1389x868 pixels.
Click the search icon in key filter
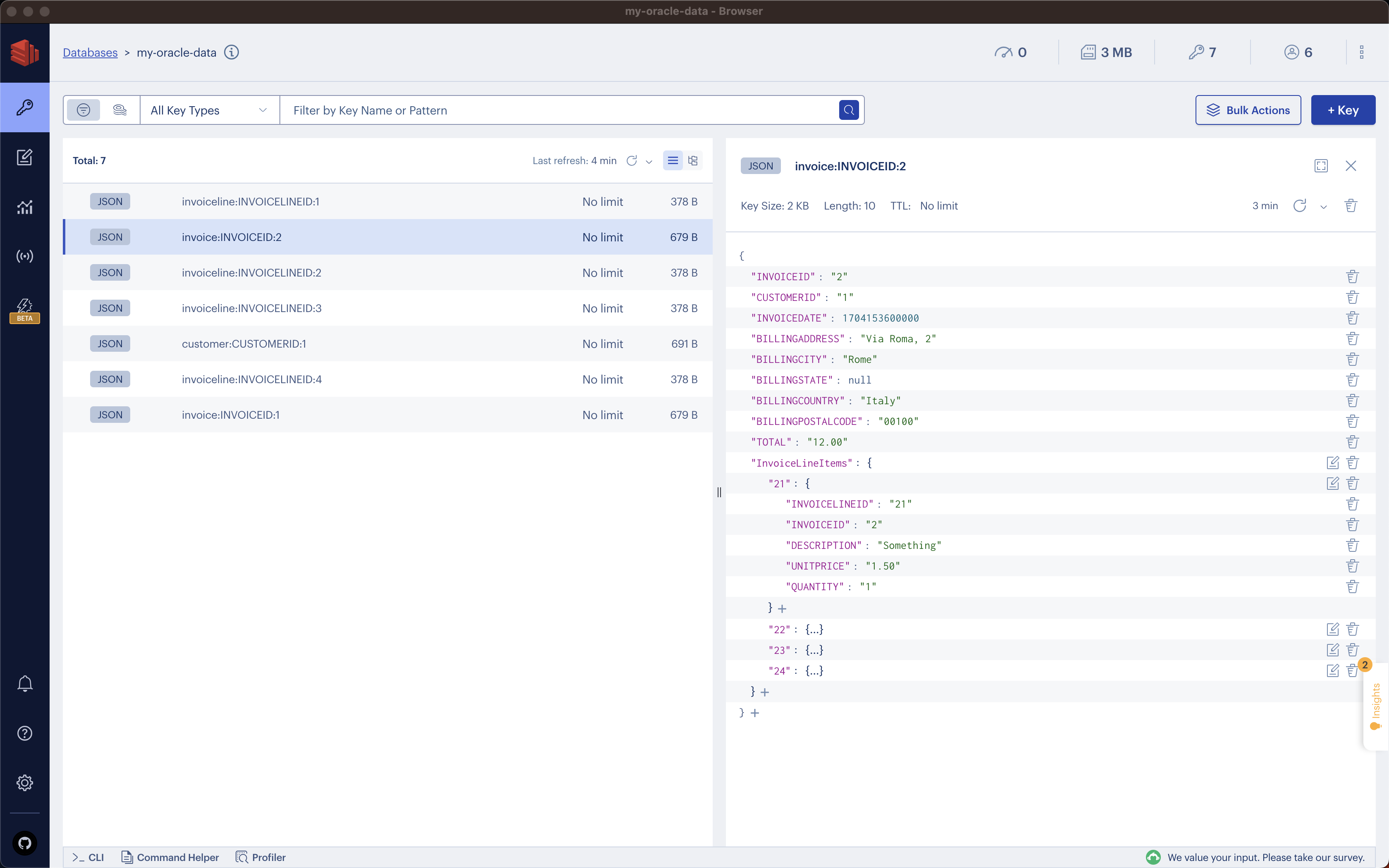coord(848,110)
